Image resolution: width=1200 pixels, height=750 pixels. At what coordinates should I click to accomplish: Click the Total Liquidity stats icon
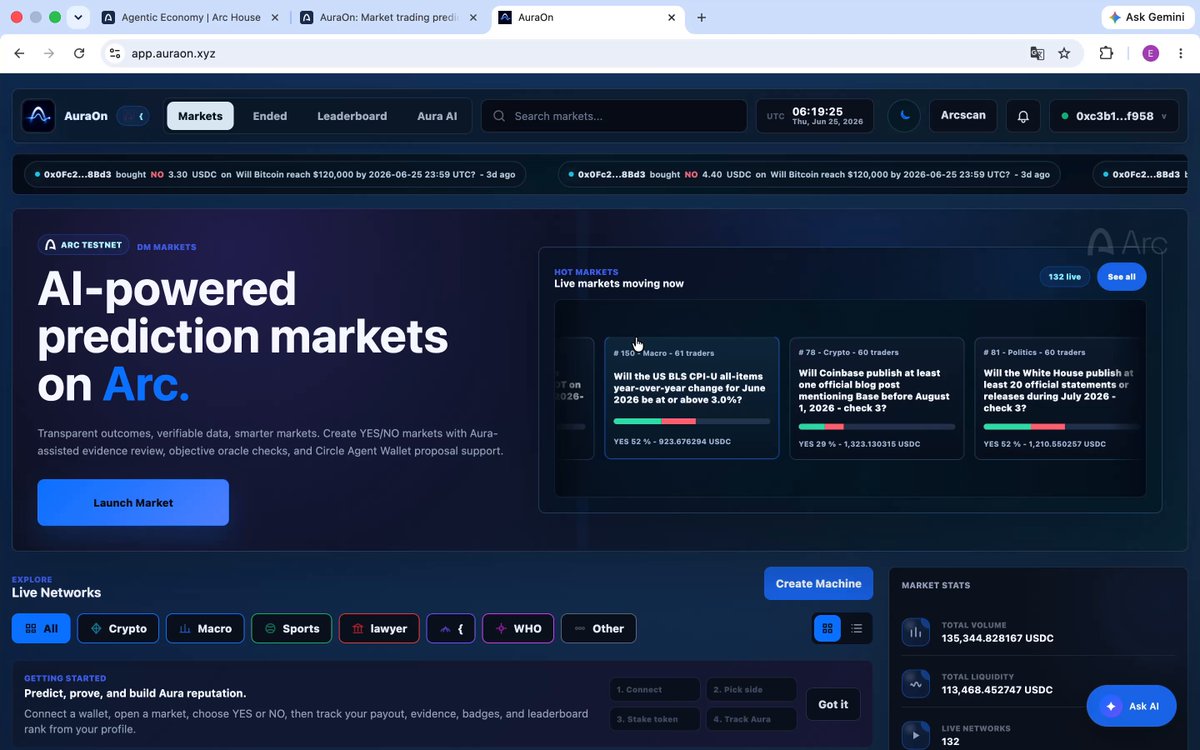pyautogui.click(x=916, y=684)
